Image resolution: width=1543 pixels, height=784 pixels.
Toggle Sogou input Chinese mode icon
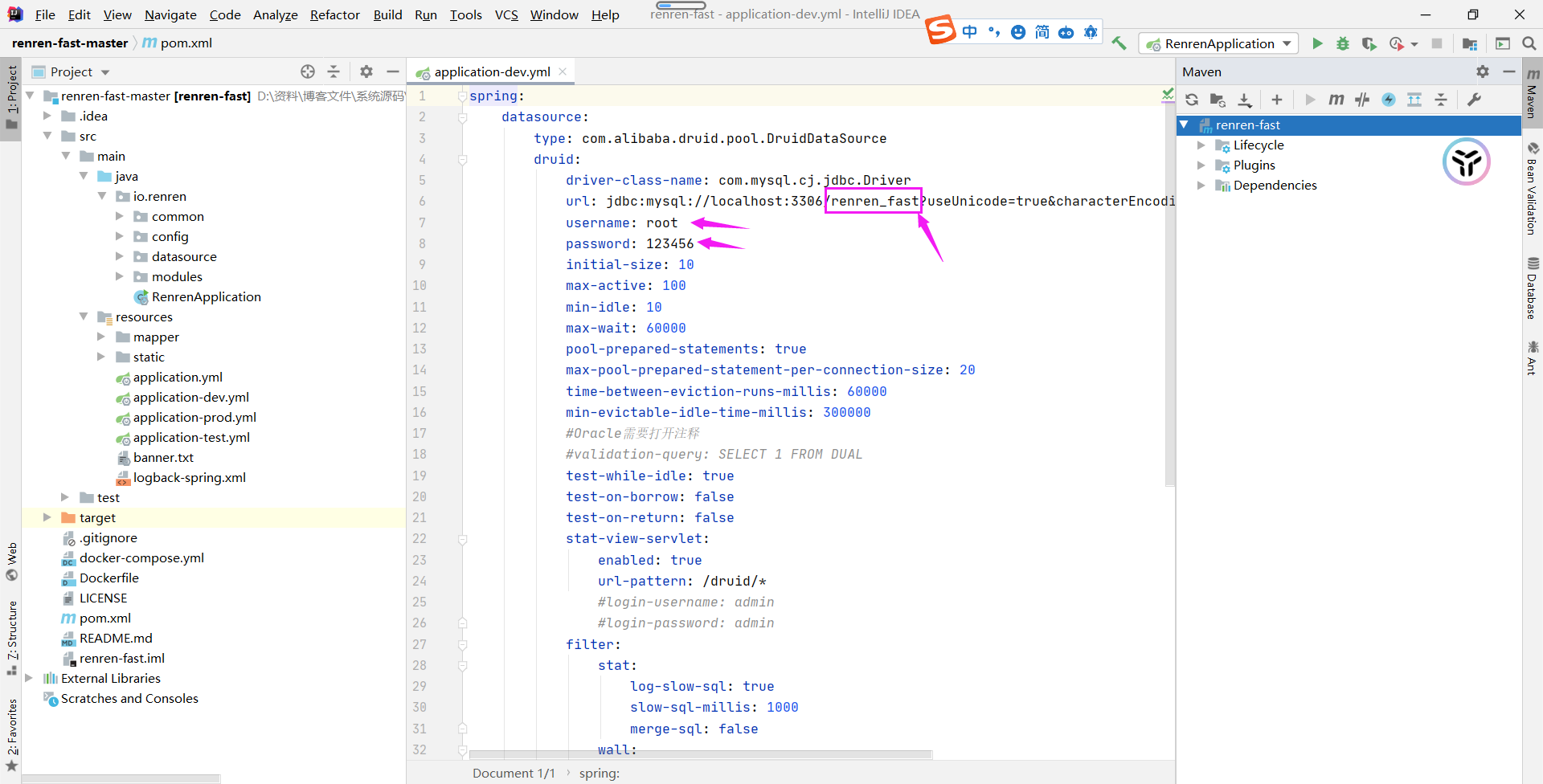pyautogui.click(x=970, y=32)
